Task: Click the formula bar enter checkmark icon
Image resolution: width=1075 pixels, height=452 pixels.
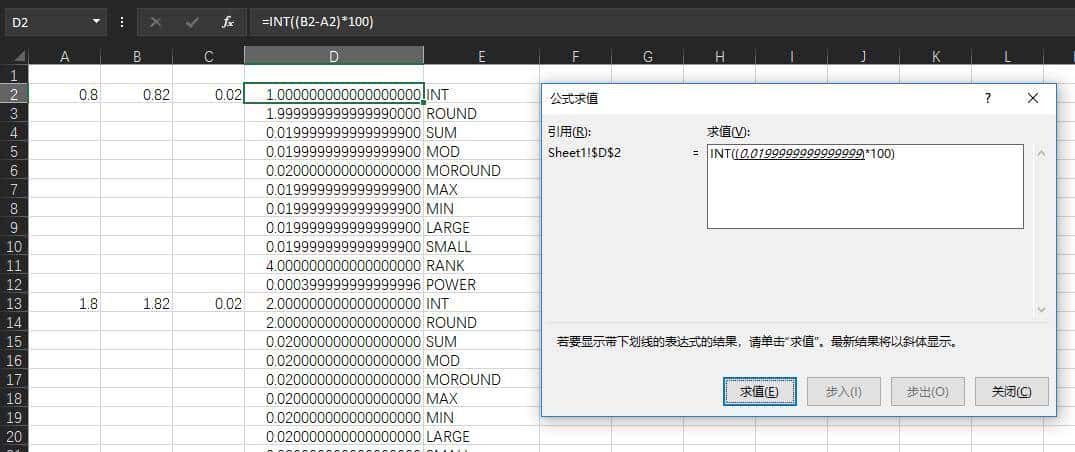Action: [x=191, y=21]
